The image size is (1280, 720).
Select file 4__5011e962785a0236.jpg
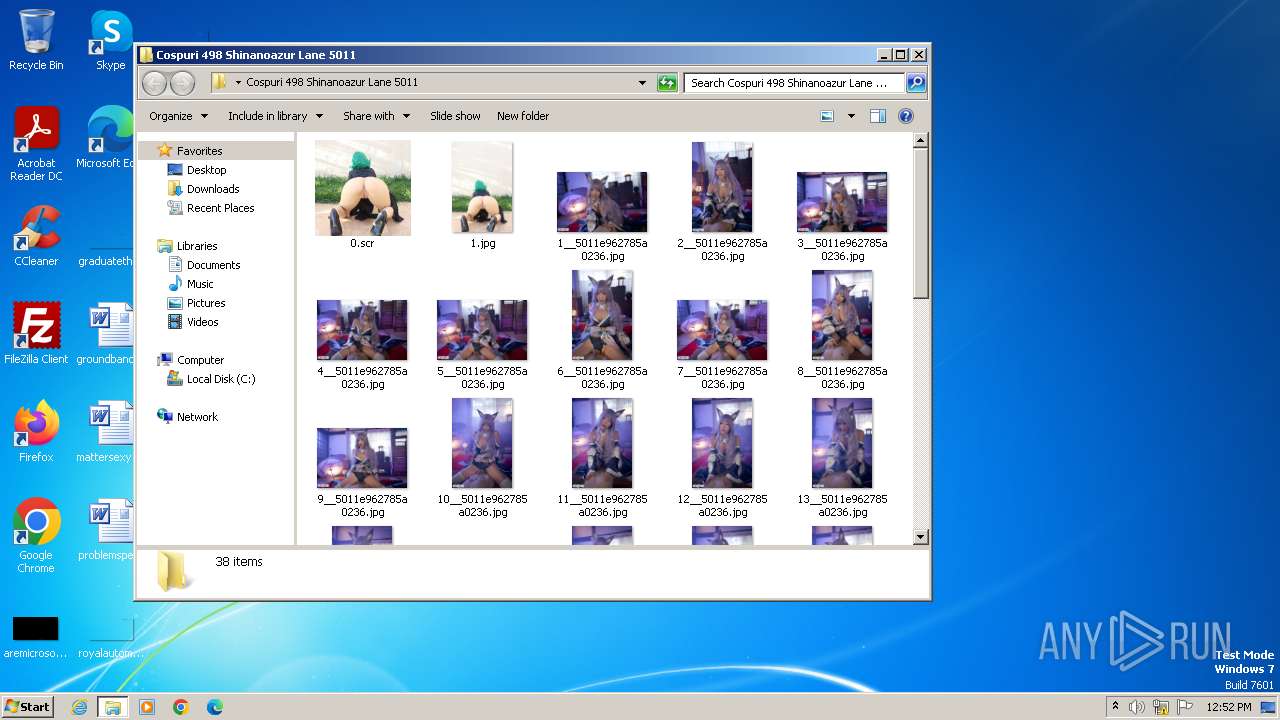362,344
